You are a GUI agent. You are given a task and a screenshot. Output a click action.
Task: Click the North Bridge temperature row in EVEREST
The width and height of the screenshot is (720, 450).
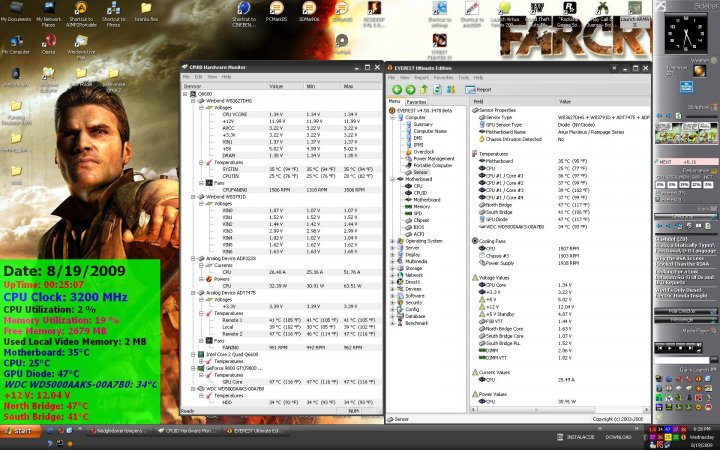560,205
